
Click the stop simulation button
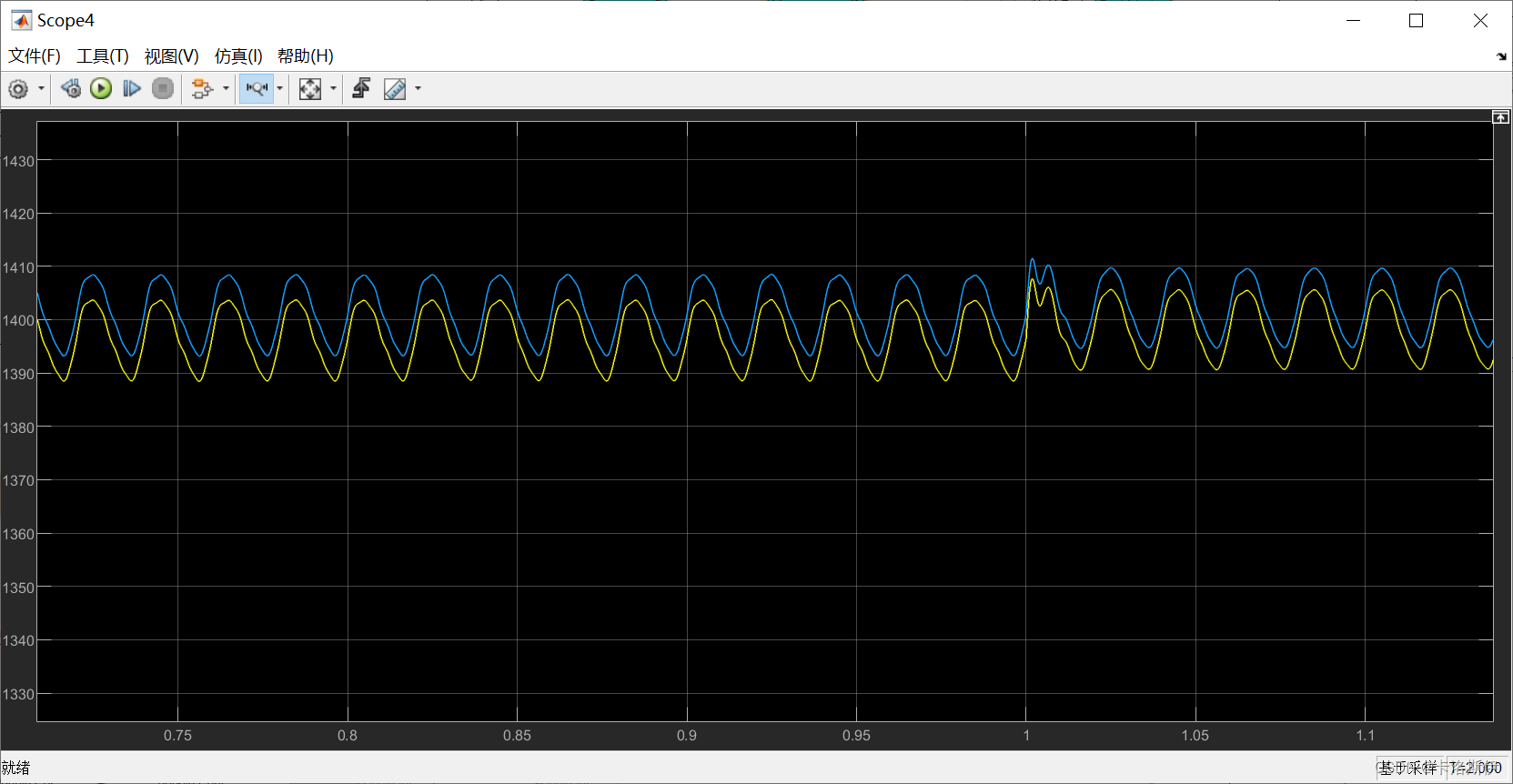pyautogui.click(x=163, y=88)
